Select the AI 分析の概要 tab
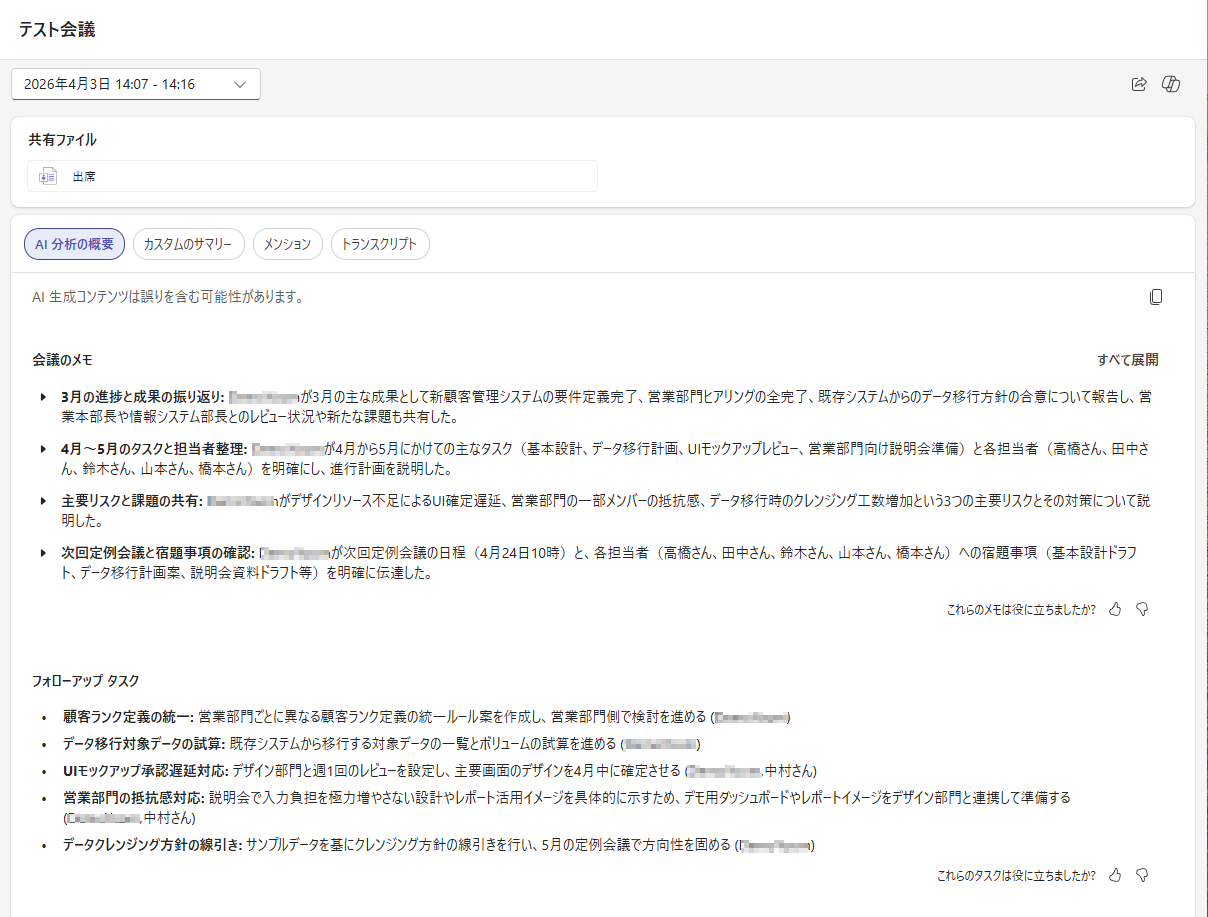This screenshot has height=917, width=1208. [75, 244]
